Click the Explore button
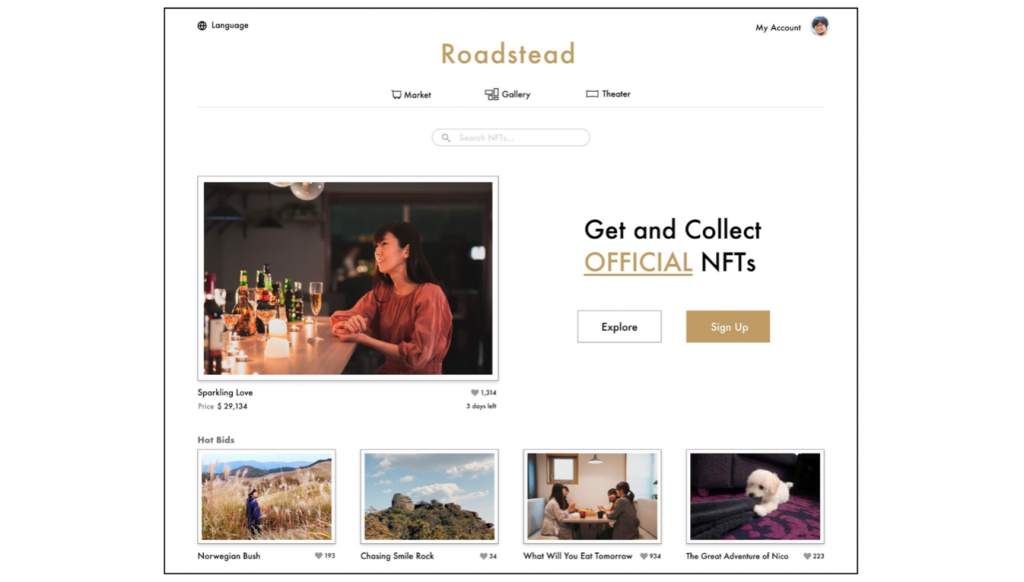Image resolution: width=1024 pixels, height=582 pixels. point(619,327)
